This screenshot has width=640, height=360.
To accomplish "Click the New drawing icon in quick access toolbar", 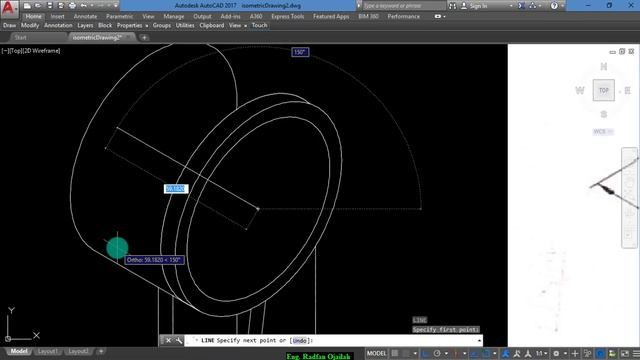I will pyautogui.click(x=27, y=6).
